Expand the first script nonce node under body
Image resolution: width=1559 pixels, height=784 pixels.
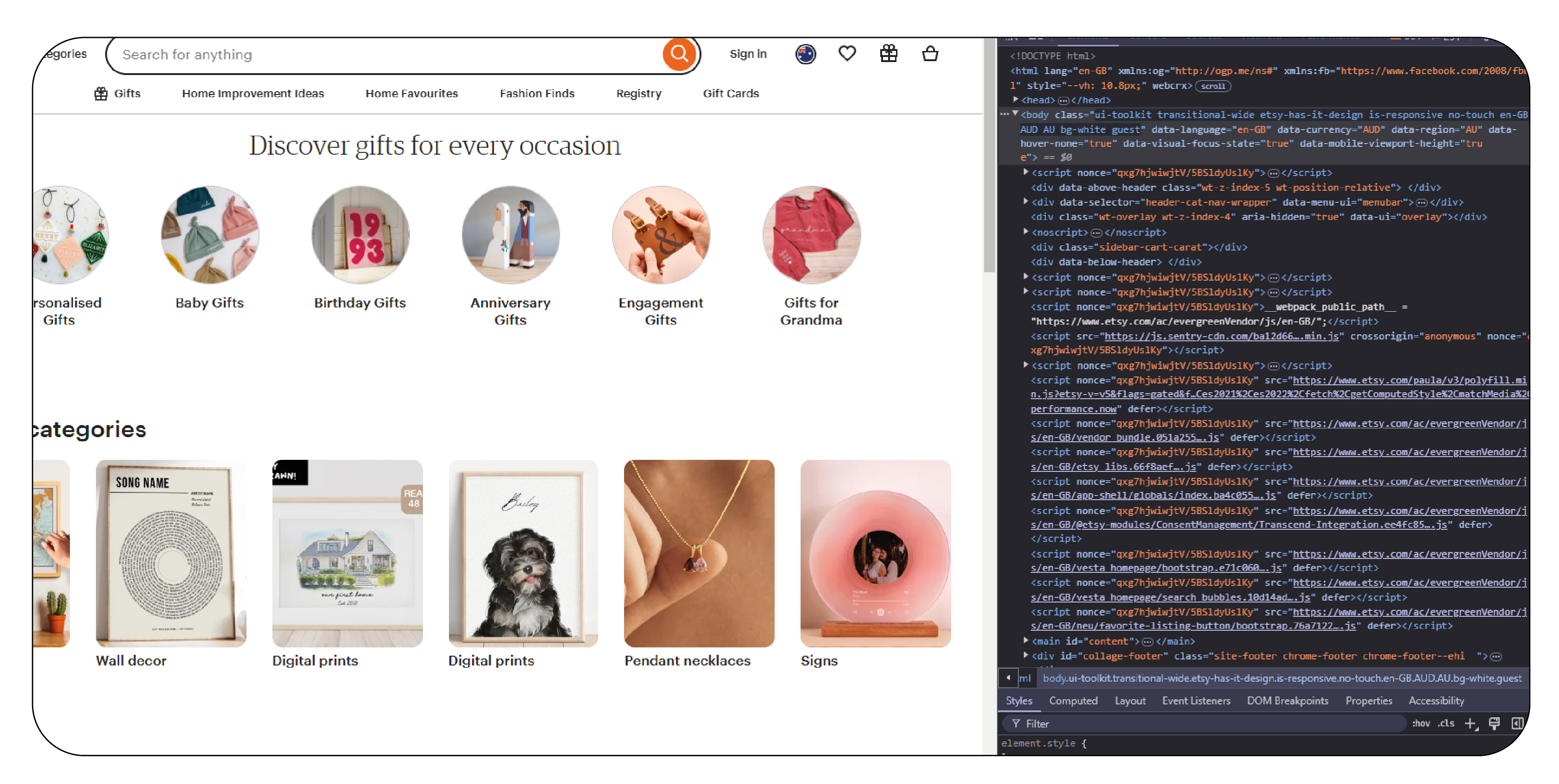pyautogui.click(x=1026, y=172)
